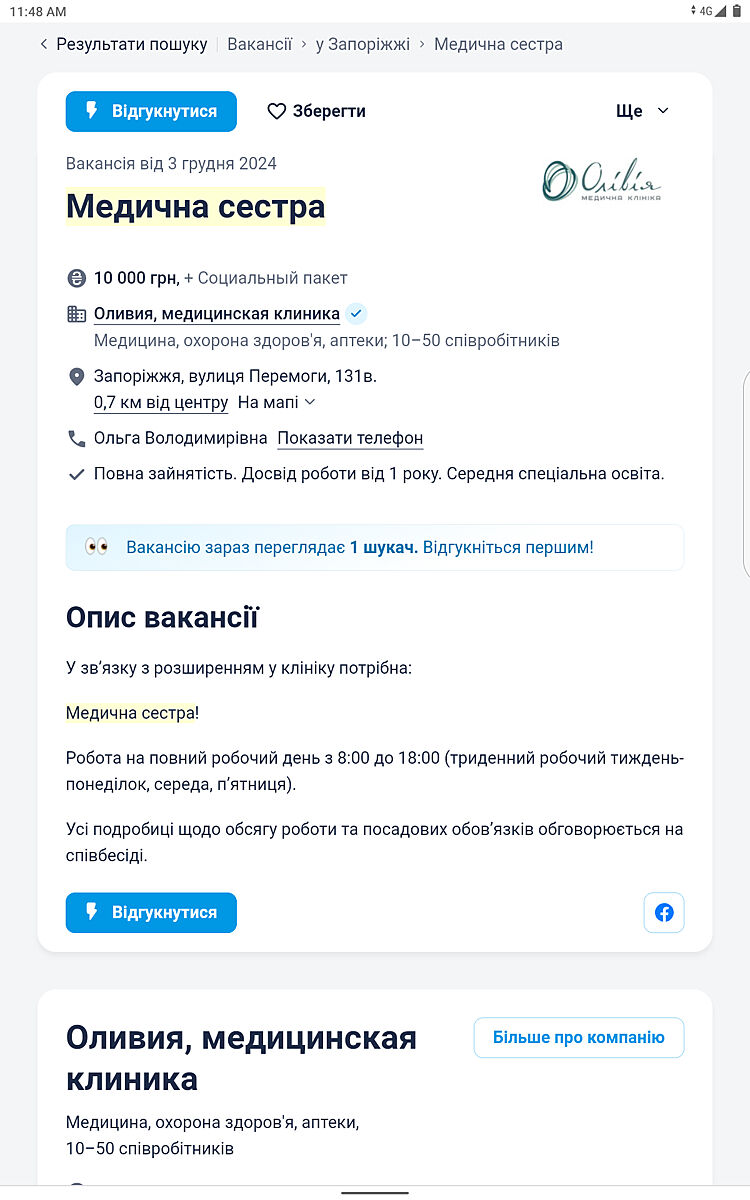Click the salary hryvnia coin icon
The image size is (750, 1200).
[x=77, y=278]
